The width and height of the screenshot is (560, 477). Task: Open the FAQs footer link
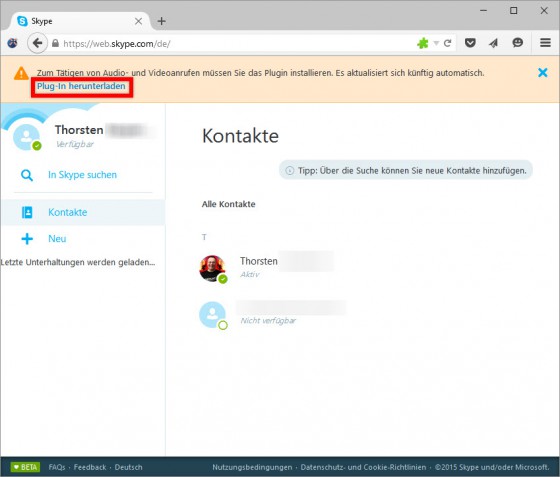pyautogui.click(x=57, y=467)
